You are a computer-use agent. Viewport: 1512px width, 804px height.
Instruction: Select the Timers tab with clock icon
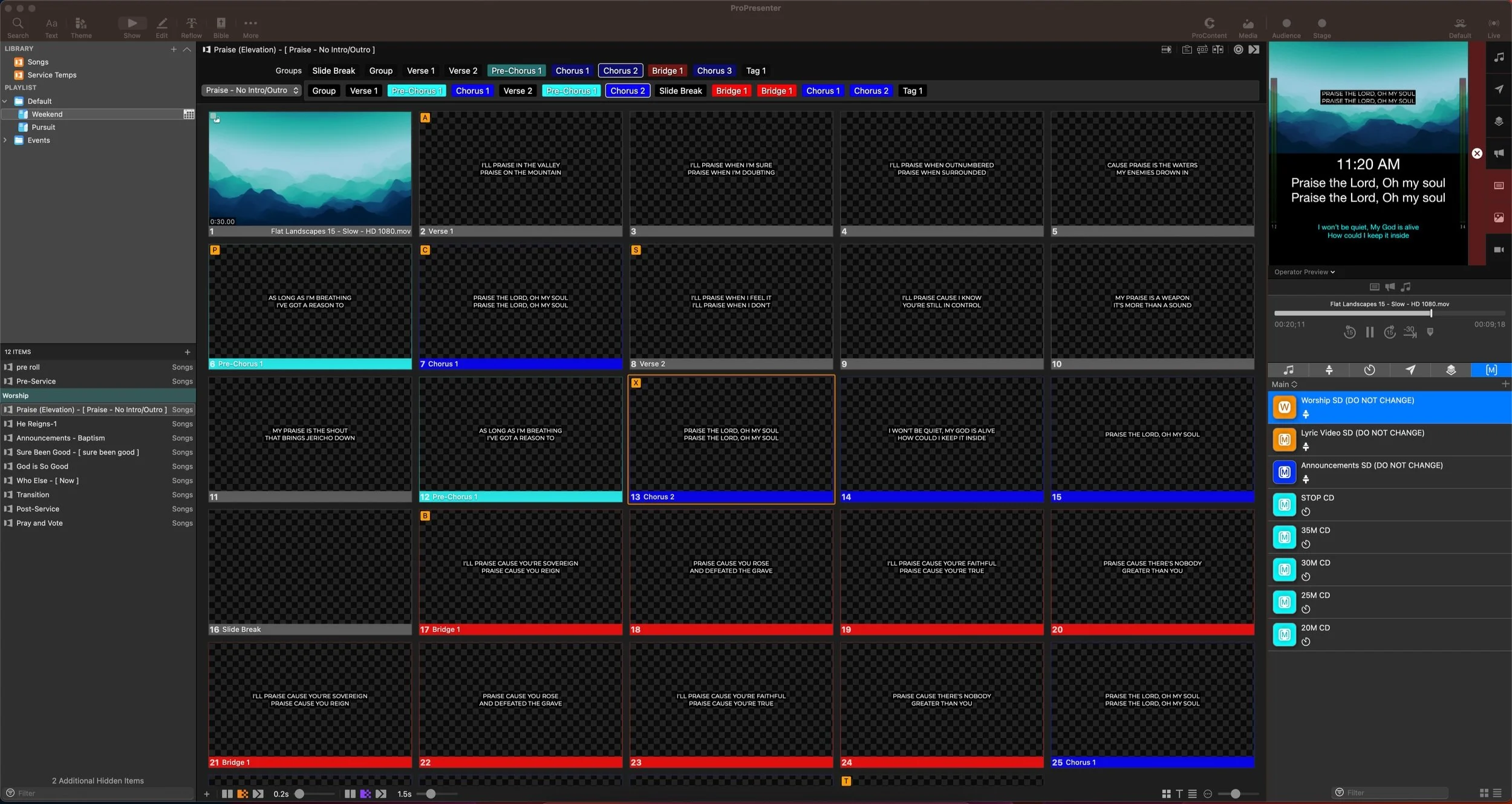click(x=1369, y=370)
